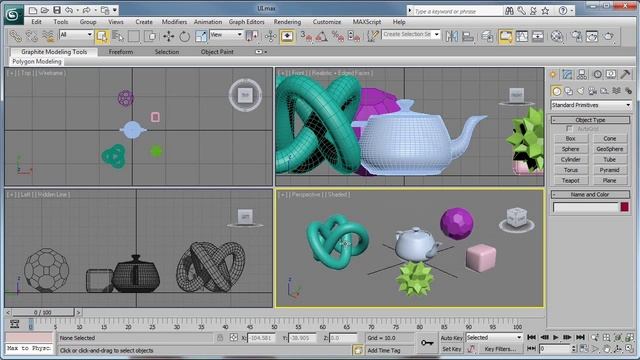Switch to the Hierarchy command panel
This screenshot has width=640, height=360.
tap(582, 74)
